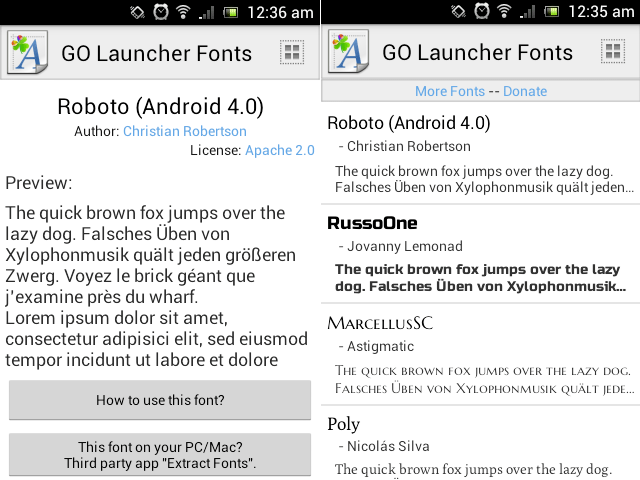Tap the preview paragraph on the detail screen
The width and height of the screenshot is (640, 480).
156,287
